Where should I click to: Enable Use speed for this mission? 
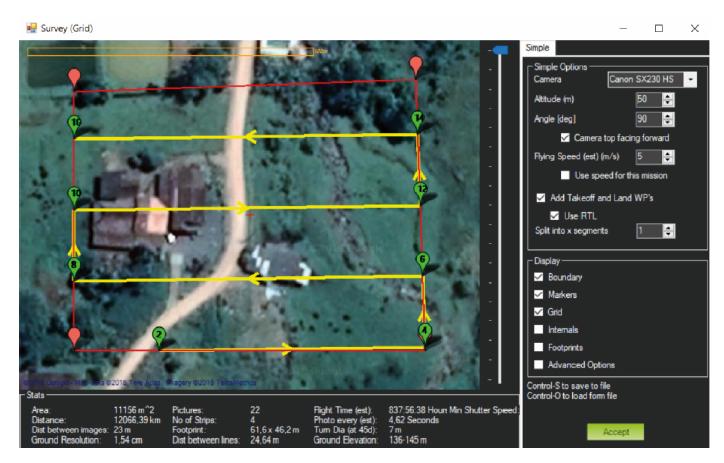tap(566, 175)
